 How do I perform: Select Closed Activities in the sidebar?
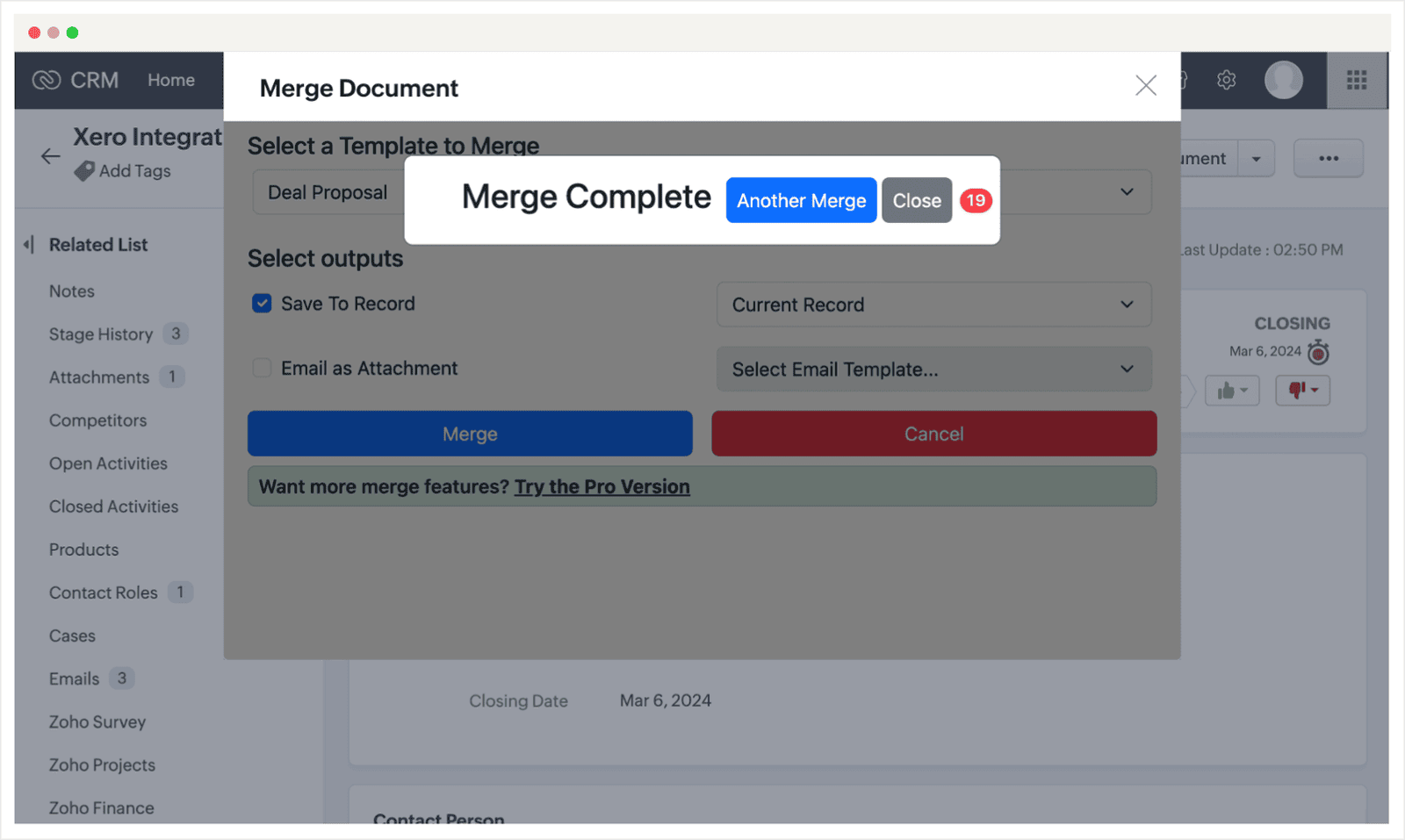(113, 506)
